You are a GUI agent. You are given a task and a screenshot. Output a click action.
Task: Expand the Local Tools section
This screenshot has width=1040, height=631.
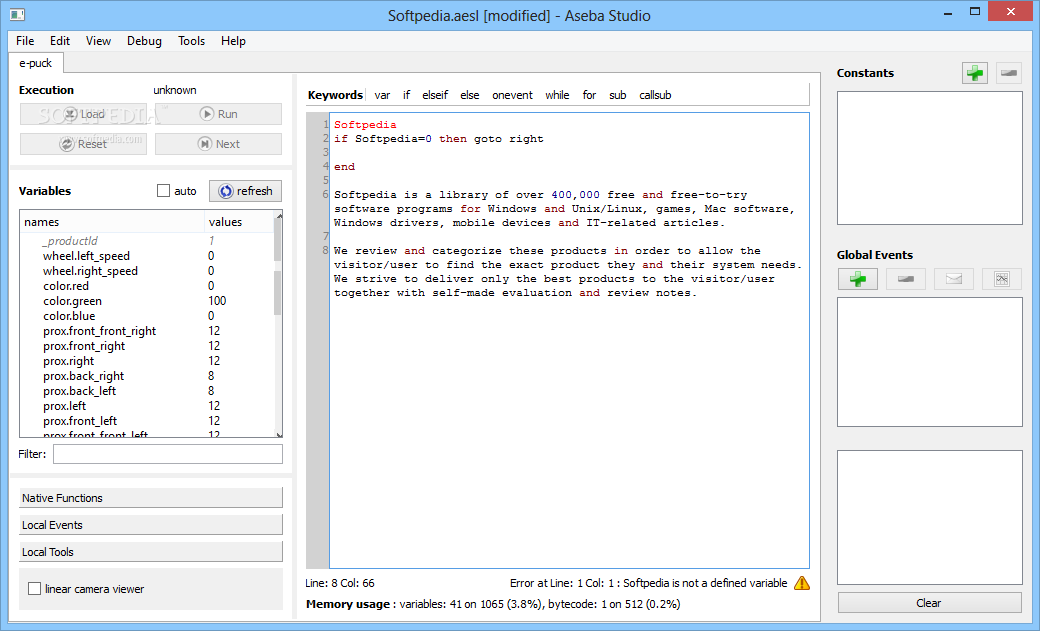pos(151,552)
